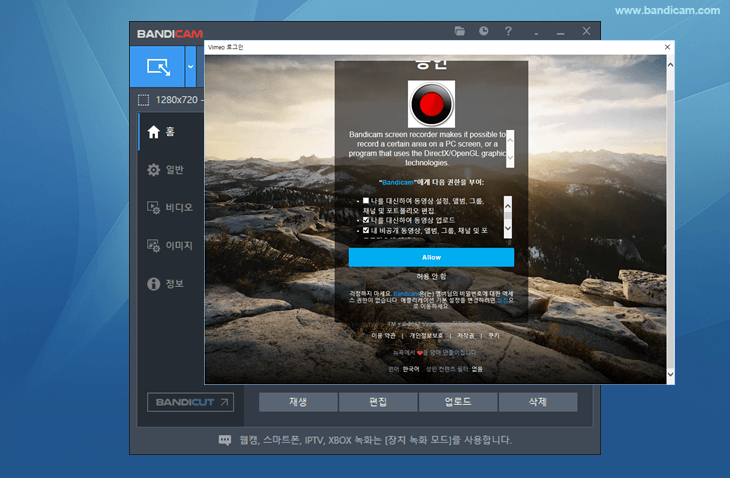The width and height of the screenshot is (730, 478).
Task: Click the speech bubble tip icon
Action: pyautogui.click(x=225, y=440)
